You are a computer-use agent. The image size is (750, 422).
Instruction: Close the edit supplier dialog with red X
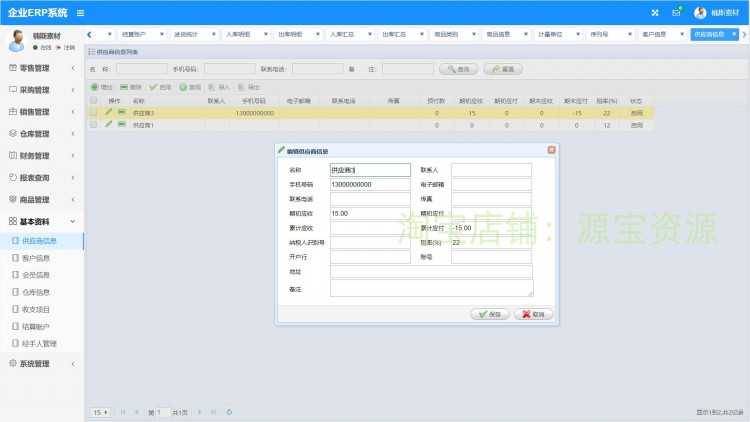(551, 150)
